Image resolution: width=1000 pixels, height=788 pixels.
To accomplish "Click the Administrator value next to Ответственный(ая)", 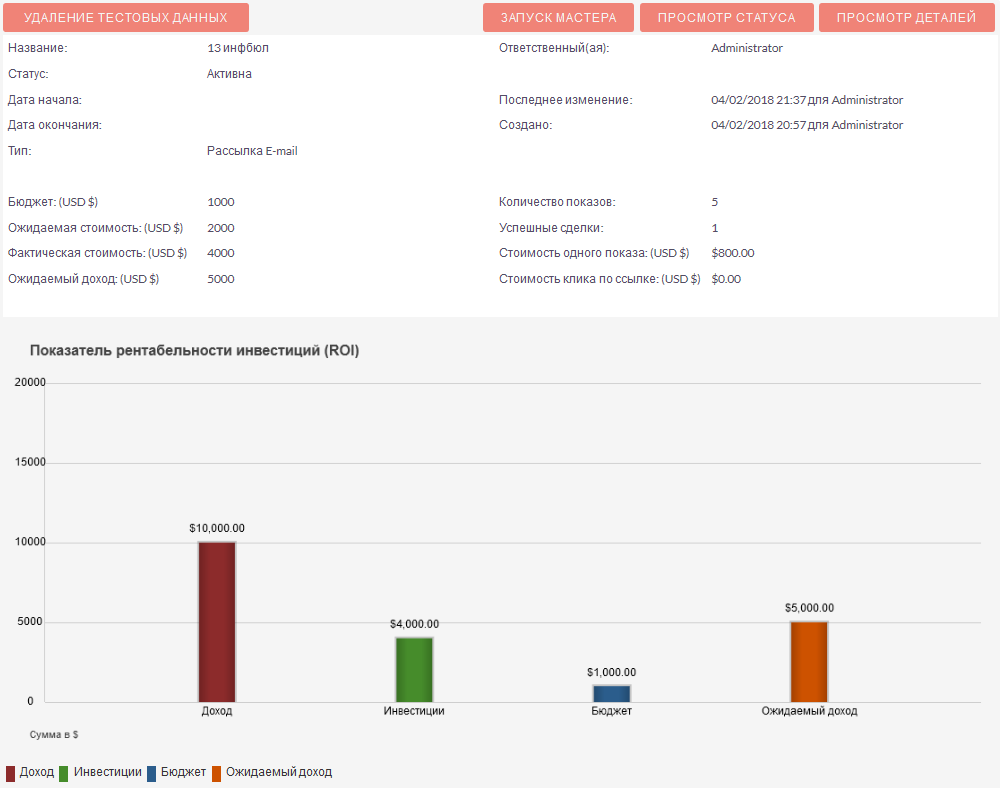I will tap(746, 48).
